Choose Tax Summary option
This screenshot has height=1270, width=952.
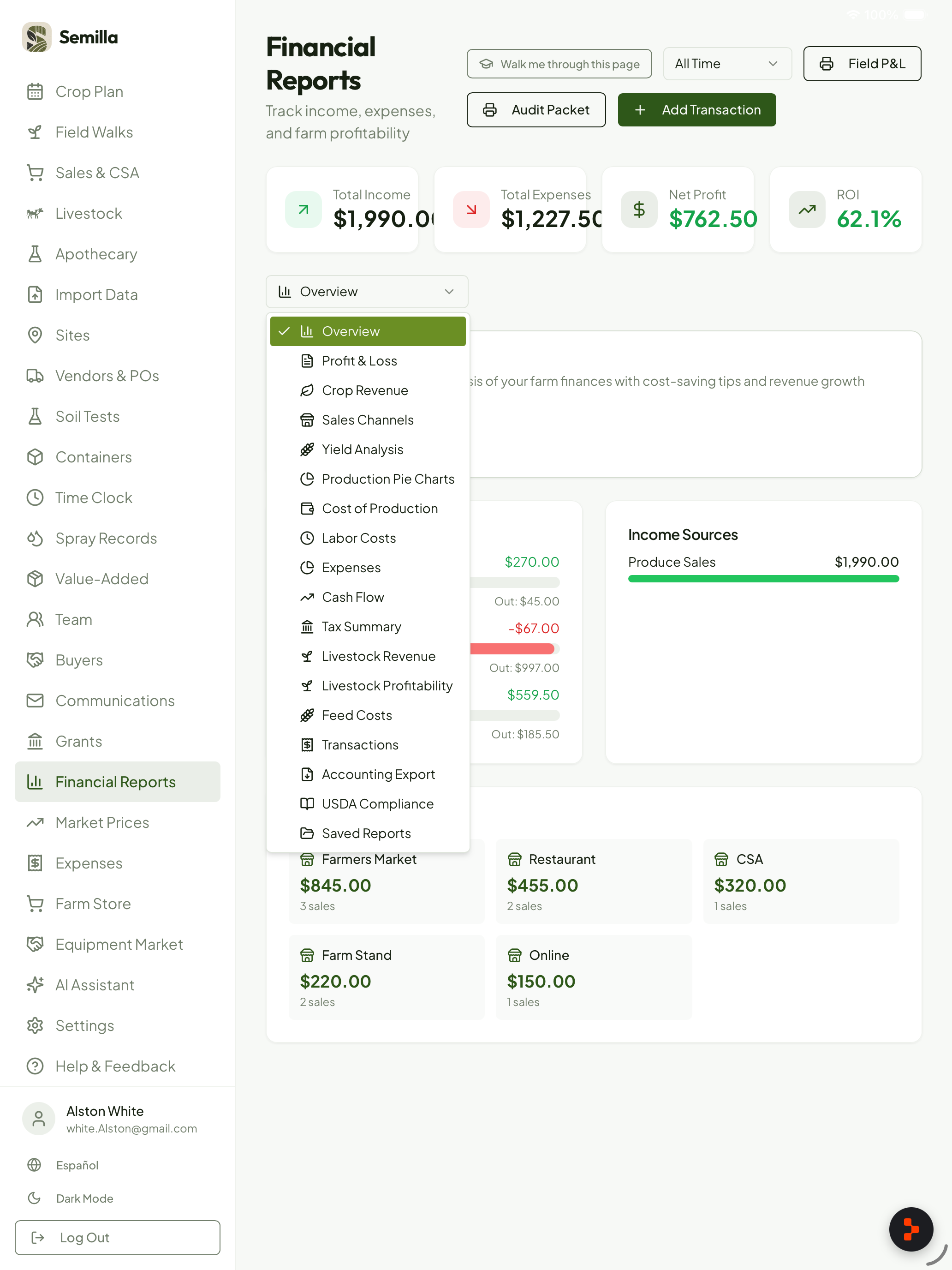pyautogui.click(x=368, y=627)
